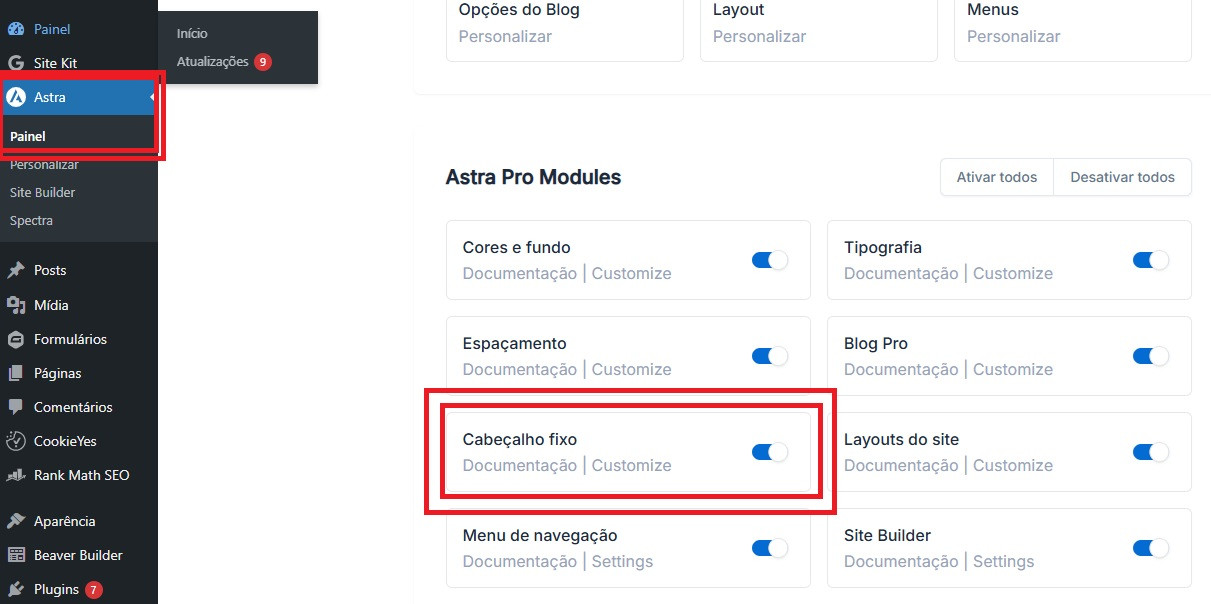
Task: Collapse the Astra menu arrow
Action: (152, 97)
